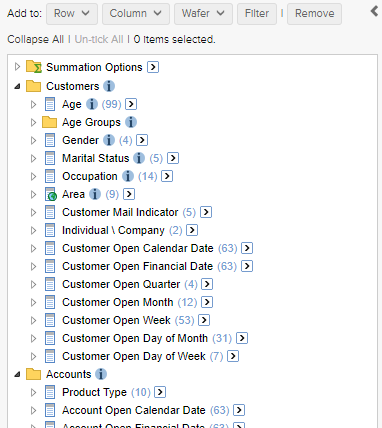This screenshot has width=382, height=428.
Task: Select the Individual \ Company field
Action: (113, 230)
